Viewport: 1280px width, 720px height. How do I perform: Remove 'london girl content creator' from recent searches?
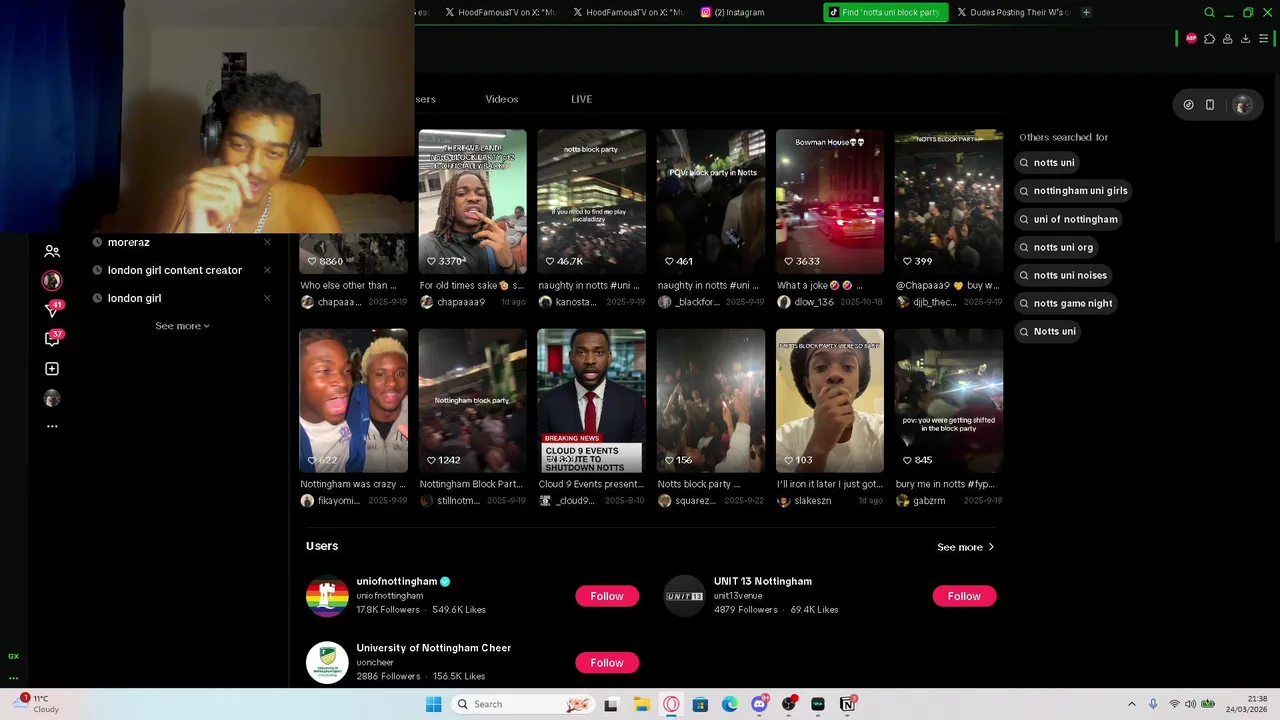click(267, 270)
